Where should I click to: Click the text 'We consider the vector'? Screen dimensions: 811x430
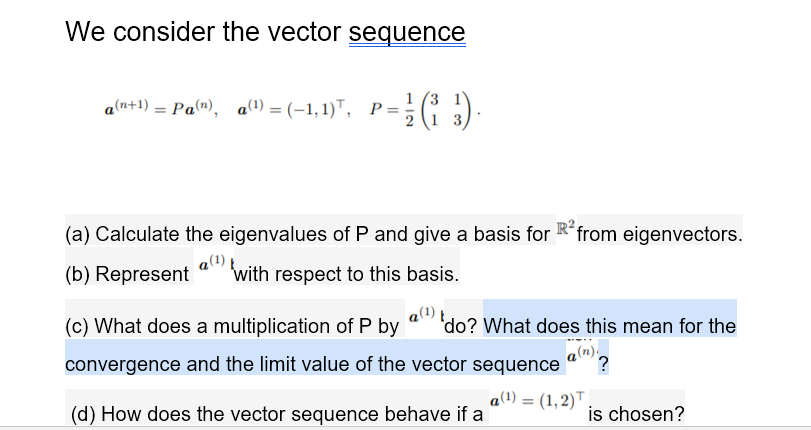tap(203, 32)
